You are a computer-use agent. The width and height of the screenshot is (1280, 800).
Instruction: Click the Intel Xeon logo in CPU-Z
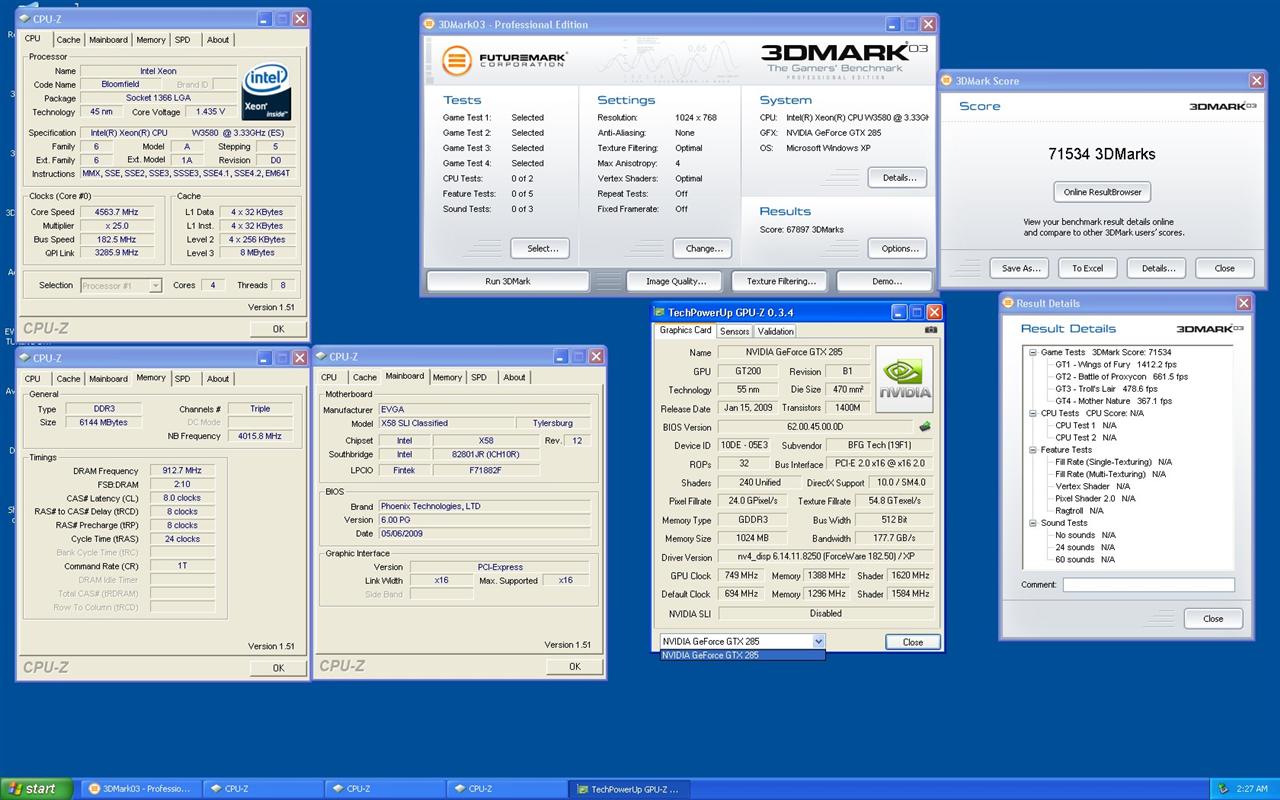(x=266, y=91)
